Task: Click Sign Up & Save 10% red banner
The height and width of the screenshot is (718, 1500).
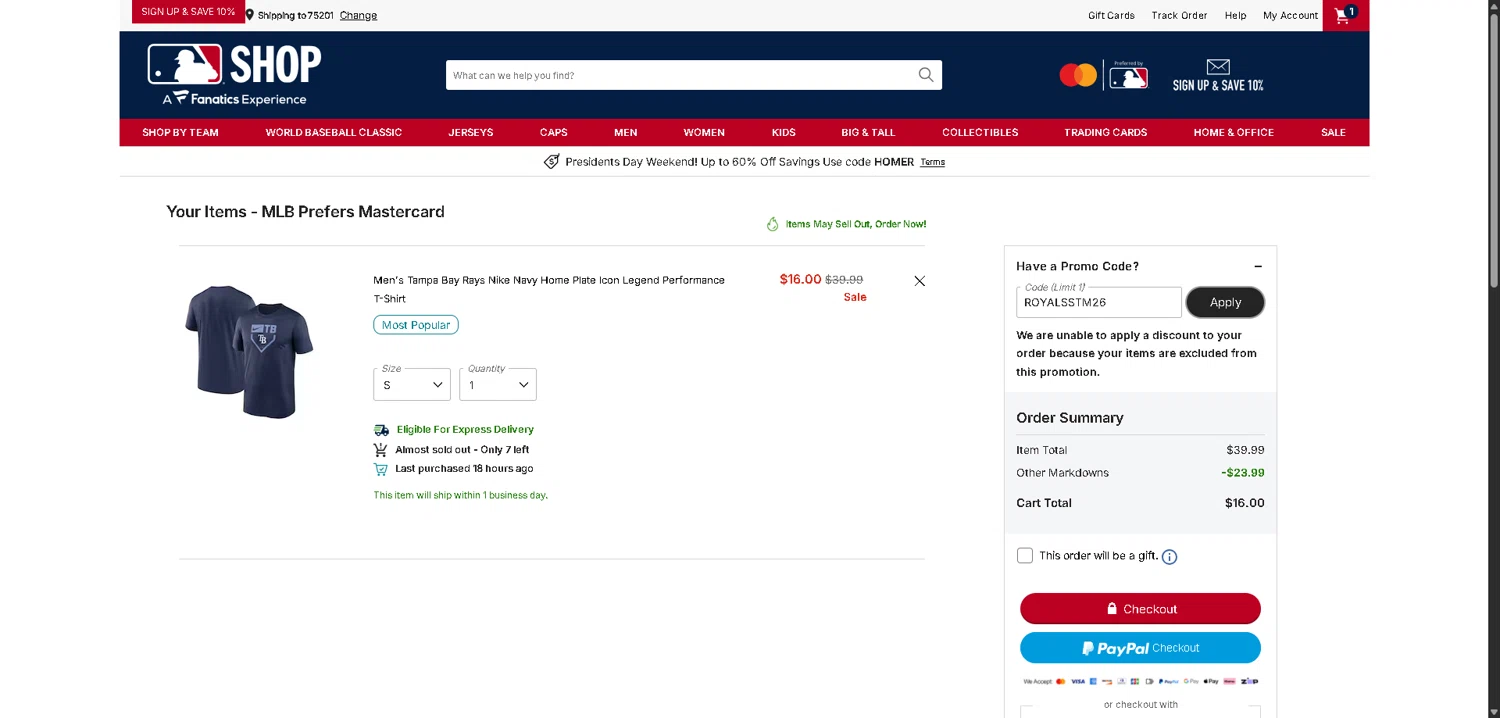Action: tap(188, 12)
